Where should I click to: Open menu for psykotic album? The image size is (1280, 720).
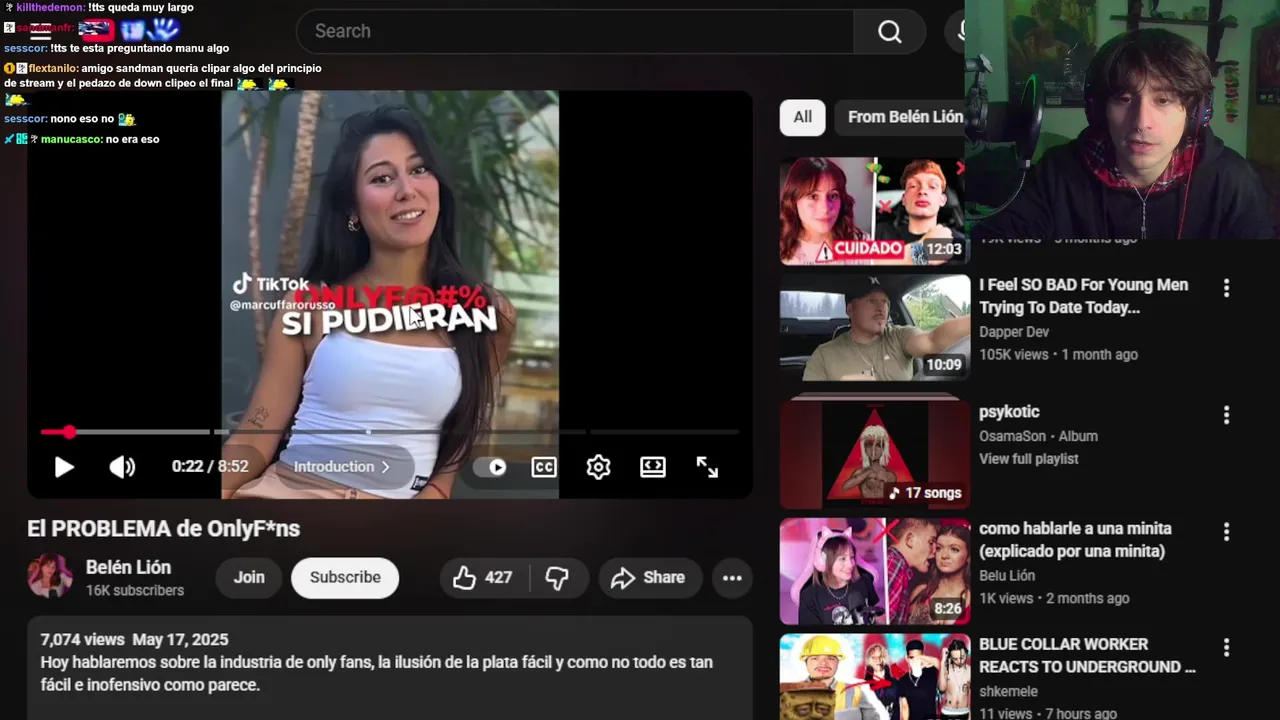tap(1226, 415)
